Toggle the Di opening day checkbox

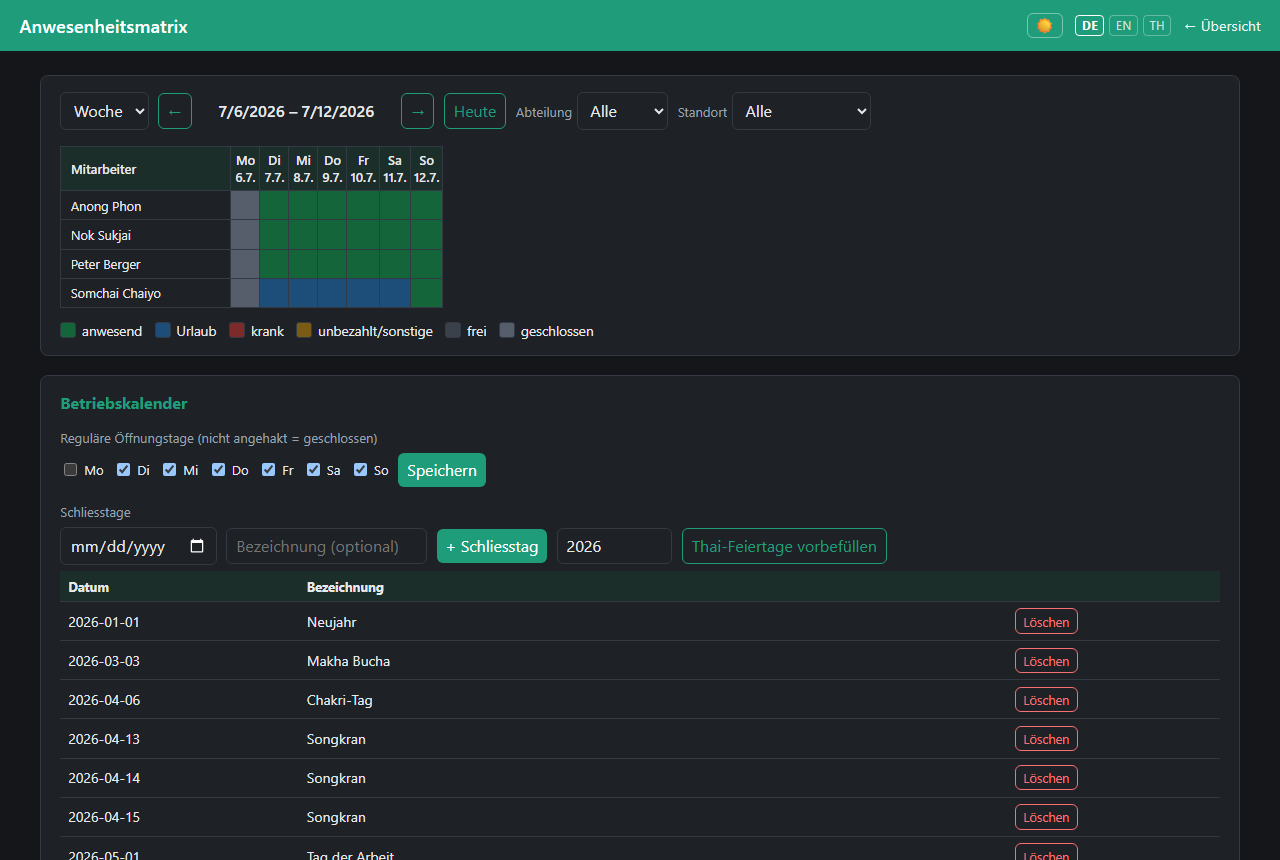click(124, 470)
